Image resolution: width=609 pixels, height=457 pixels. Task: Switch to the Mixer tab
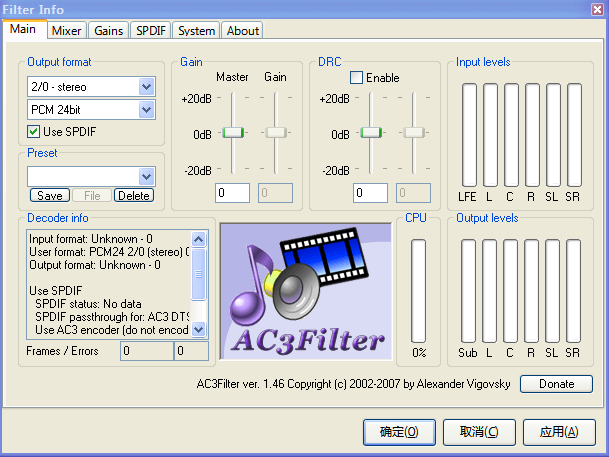point(66,31)
